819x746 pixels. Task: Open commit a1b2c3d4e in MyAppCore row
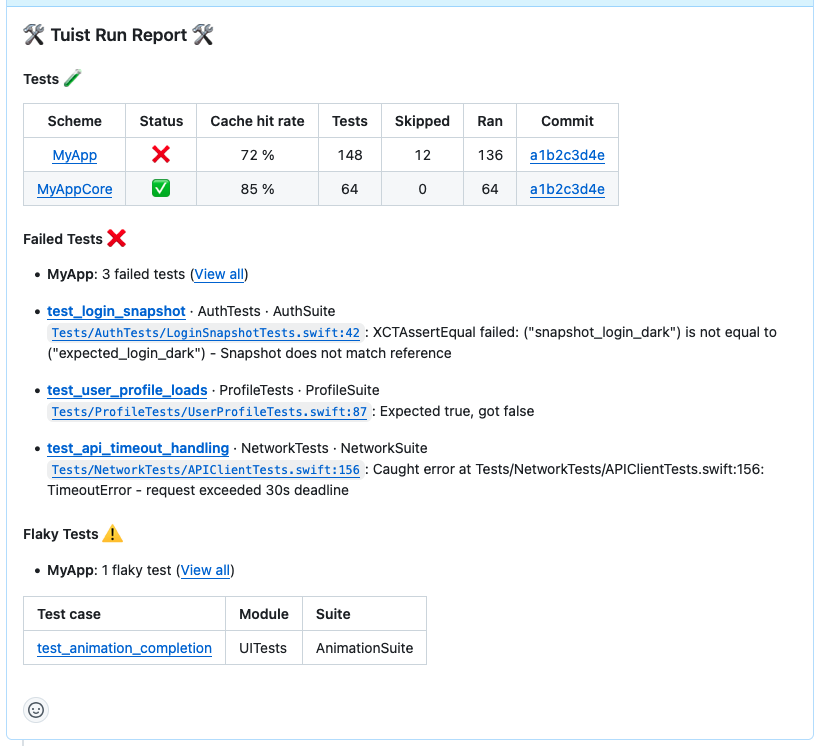pos(567,189)
